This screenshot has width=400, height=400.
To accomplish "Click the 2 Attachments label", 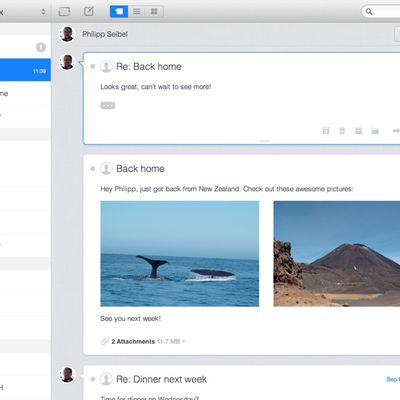I will 133,342.
